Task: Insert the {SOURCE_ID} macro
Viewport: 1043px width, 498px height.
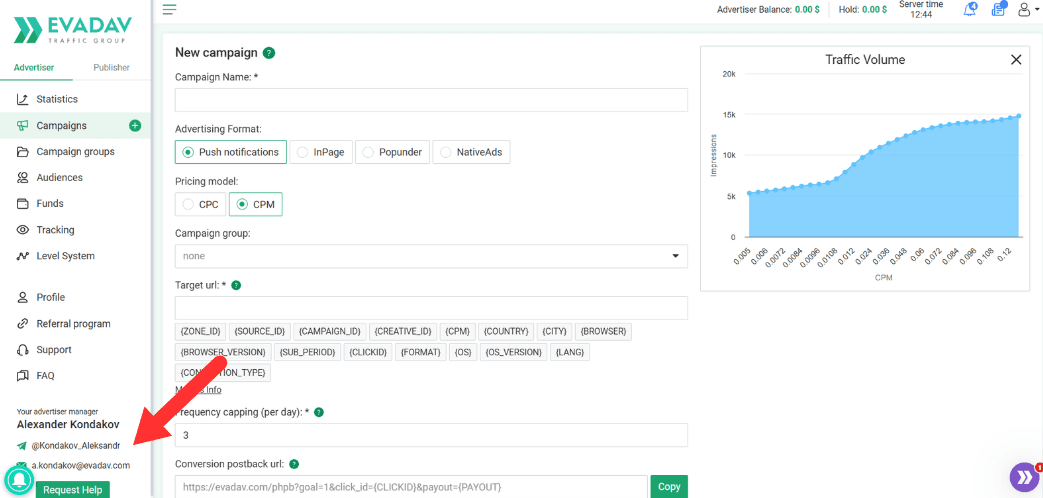Action: (x=259, y=331)
